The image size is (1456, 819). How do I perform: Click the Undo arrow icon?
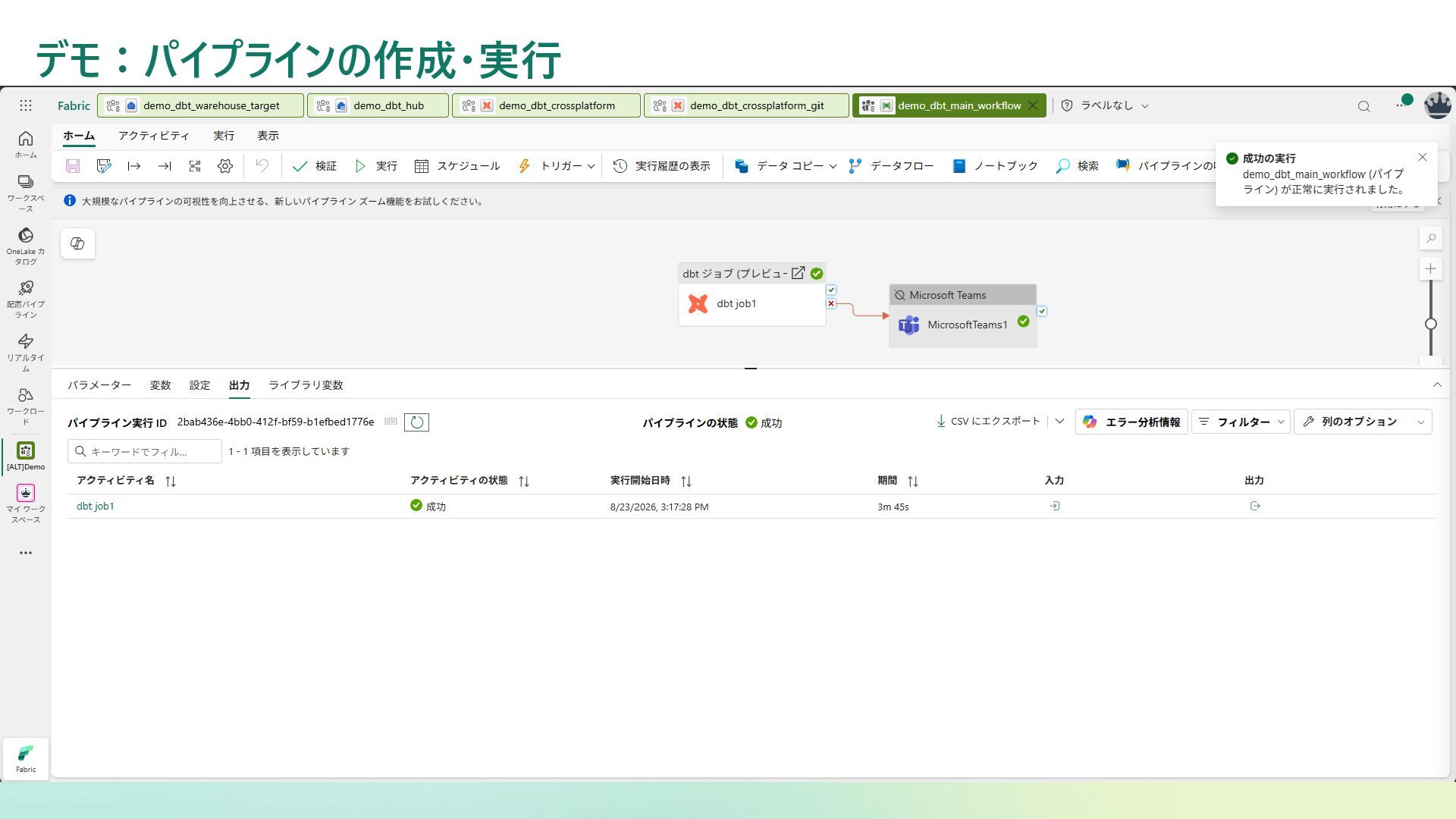click(262, 166)
